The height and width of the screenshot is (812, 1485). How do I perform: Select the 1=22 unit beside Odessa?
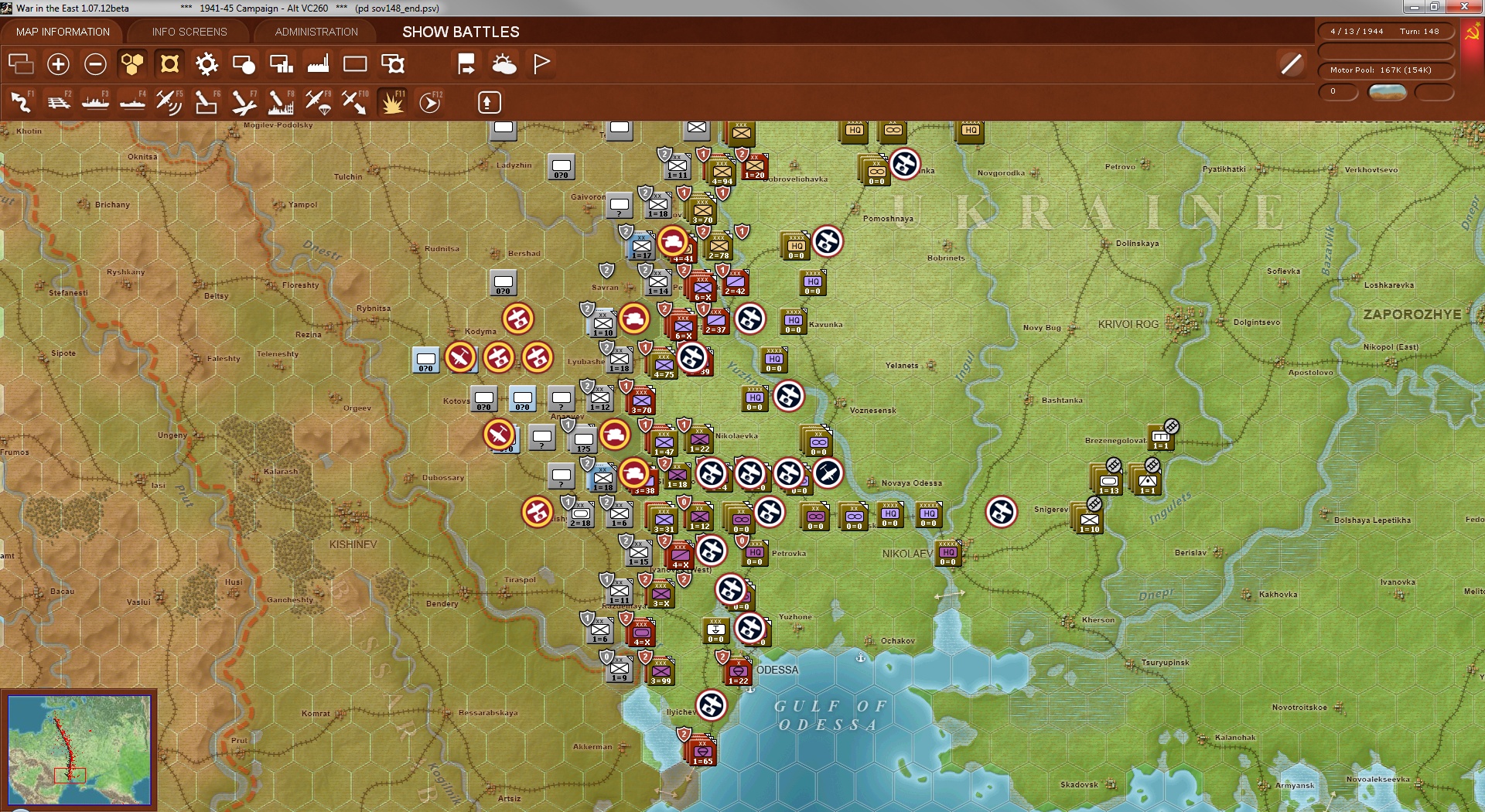739,671
